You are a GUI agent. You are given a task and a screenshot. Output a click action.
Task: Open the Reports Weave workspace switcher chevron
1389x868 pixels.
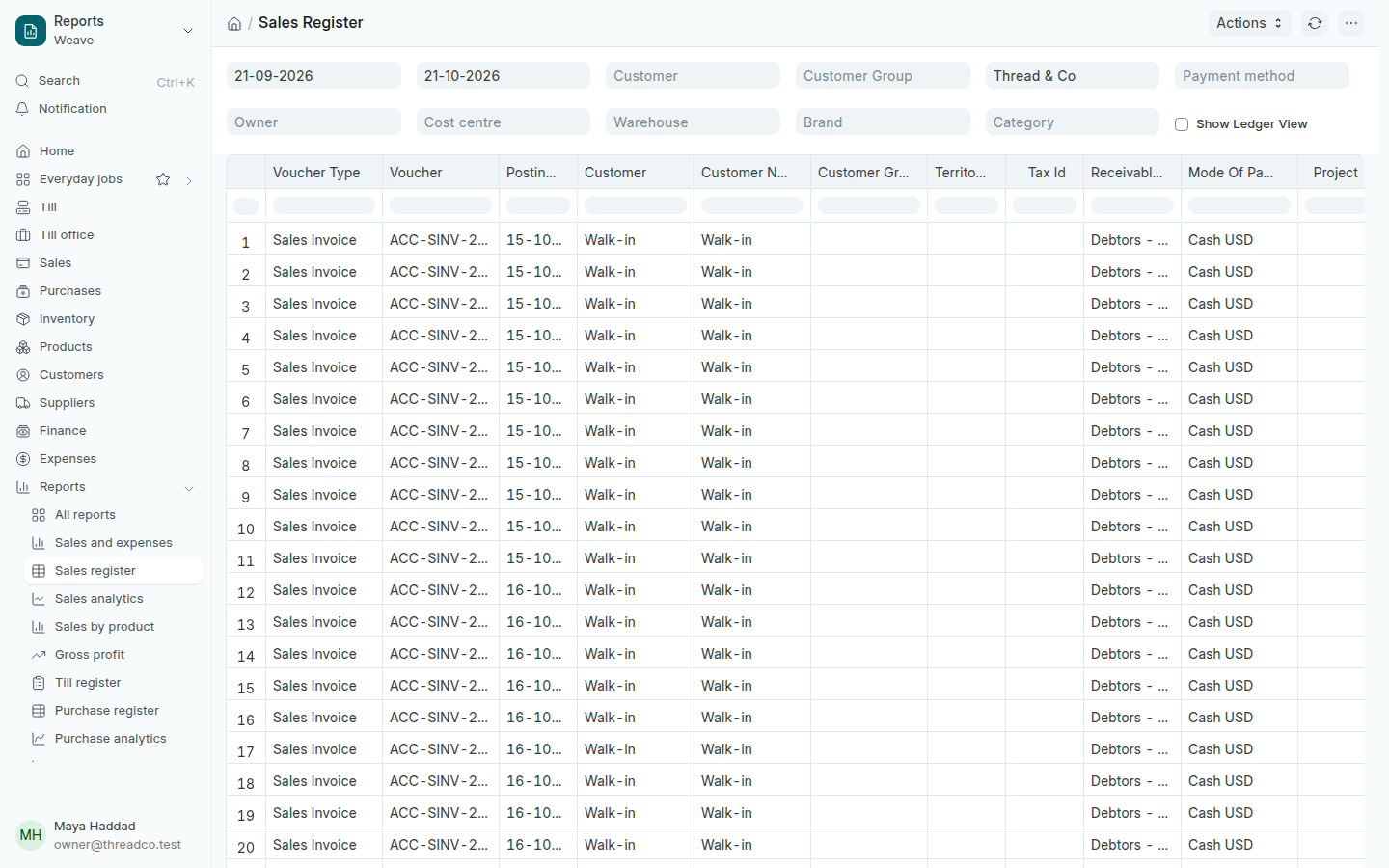tap(188, 31)
